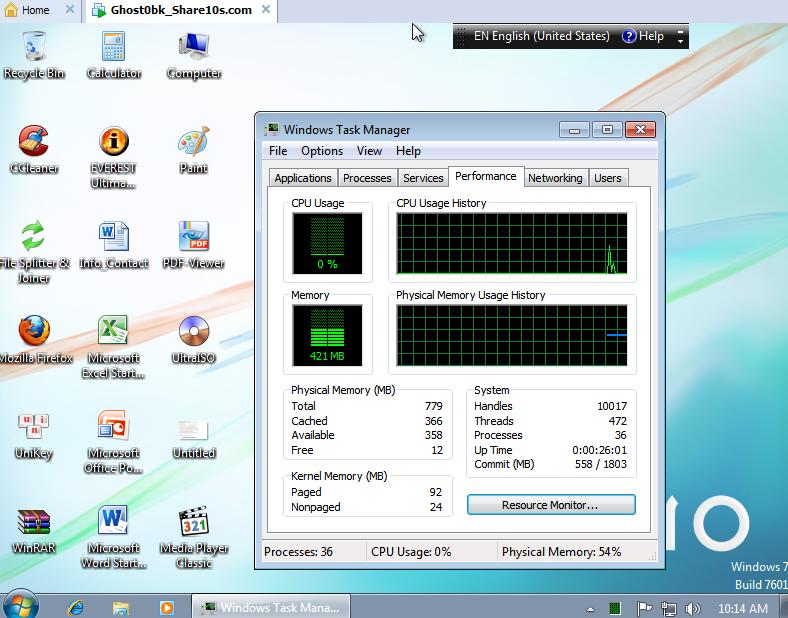The image size is (788, 618).
Task: Click the Resource Monitor button
Action: coord(551,505)
